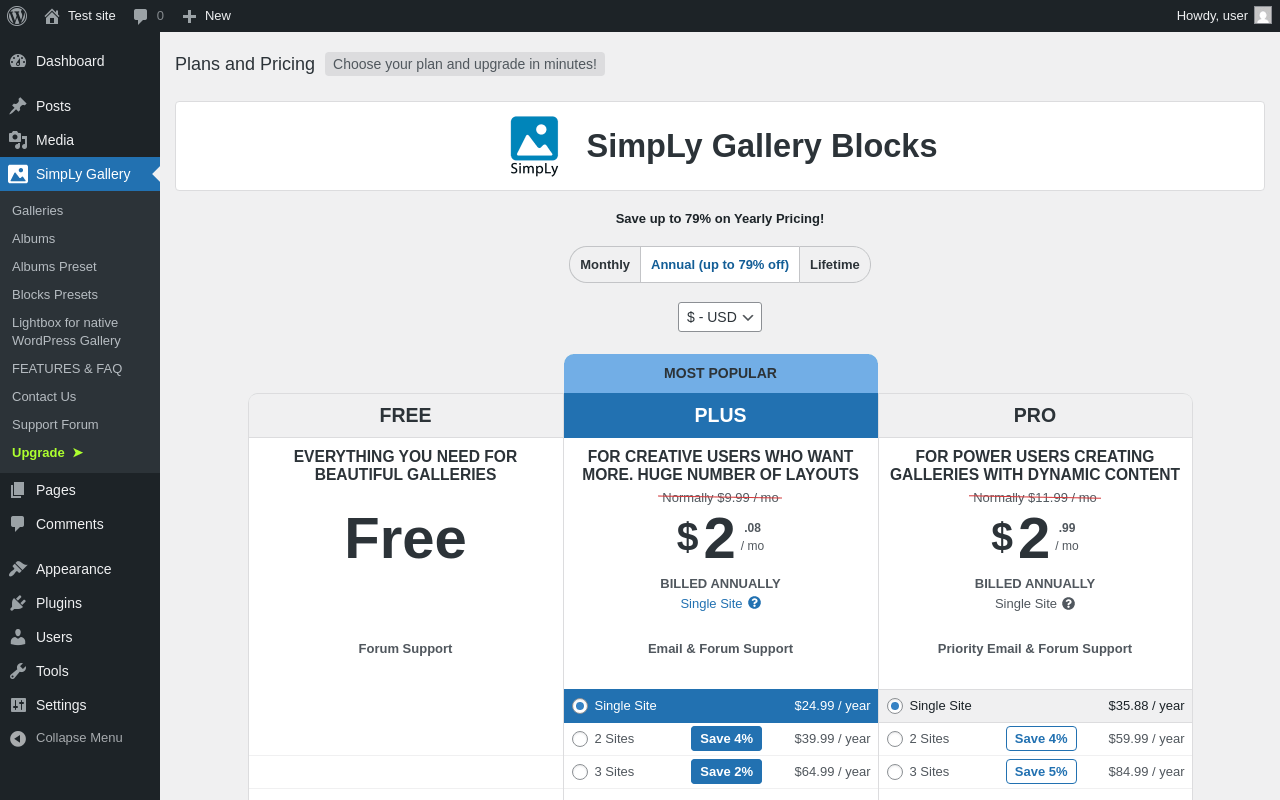Click Plans and Pricing heading

click(245, 64)
